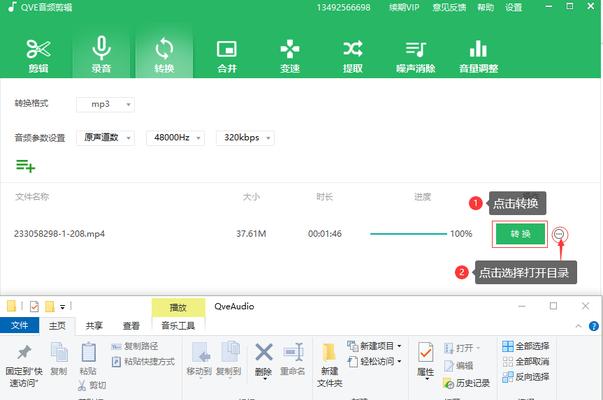The image size is (603, 400).
Task: Open 设置 in QVE title bar
Action: click(513, 7)
